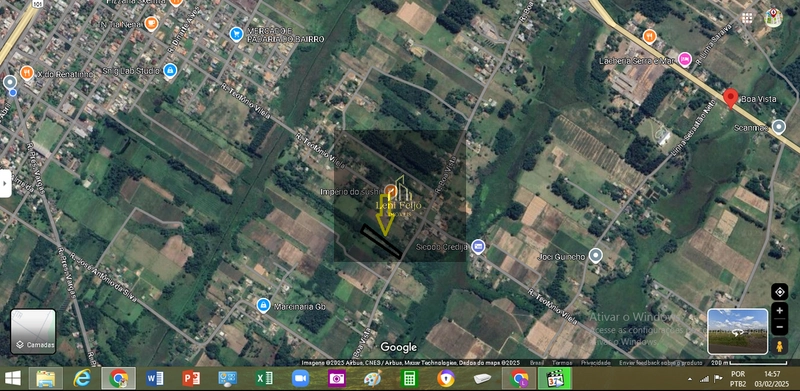800x391 pixels.
Task: Expand the collapsed side panel
Action: [x=5, y=183]
